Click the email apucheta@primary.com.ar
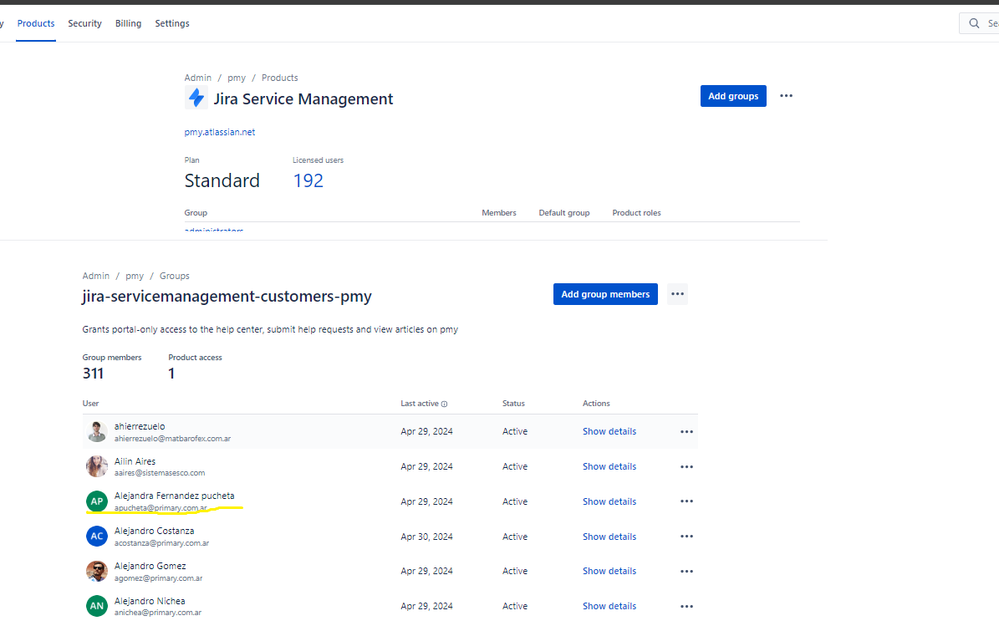 point(161,508)
